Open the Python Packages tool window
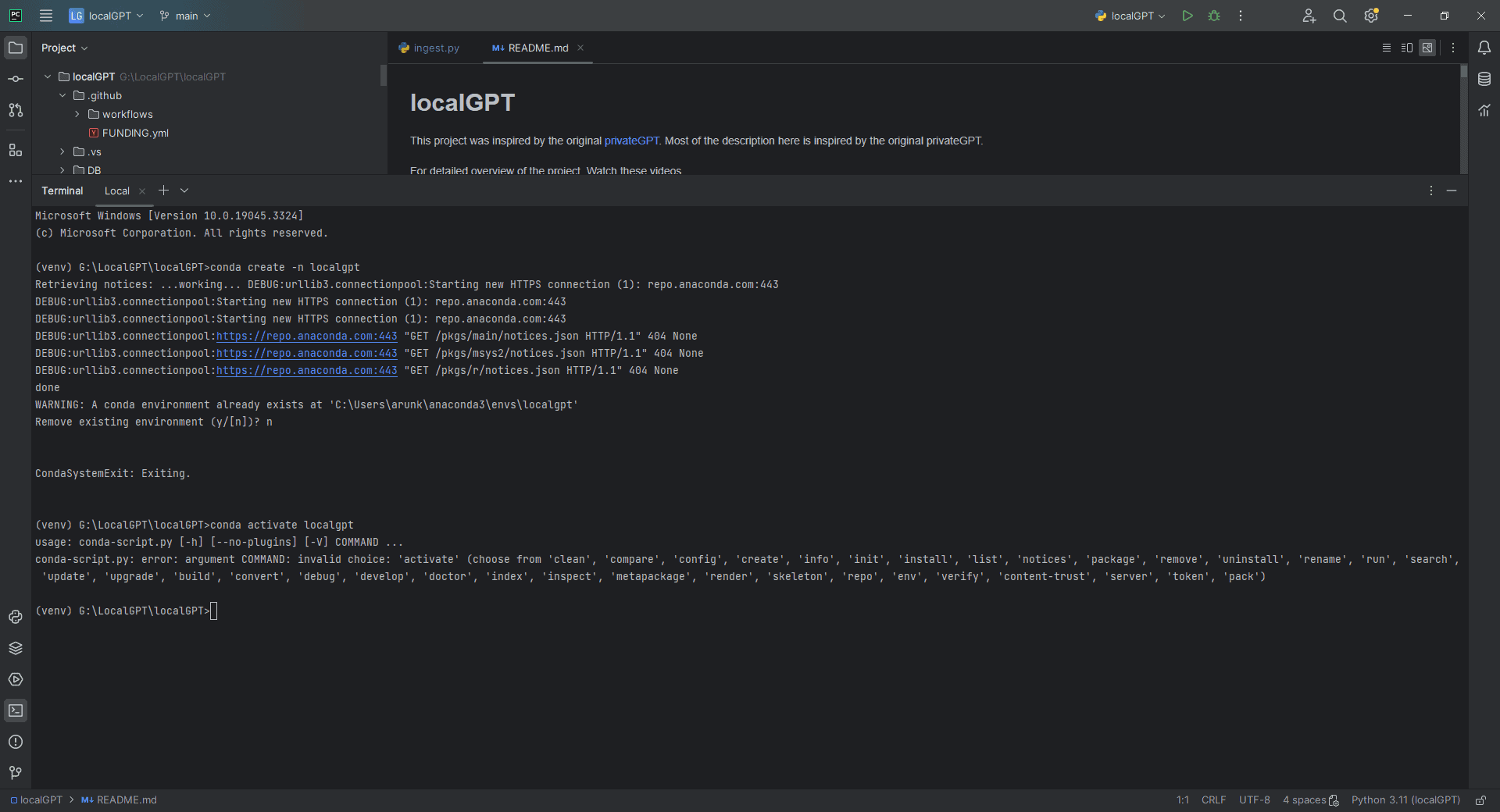 16,648
